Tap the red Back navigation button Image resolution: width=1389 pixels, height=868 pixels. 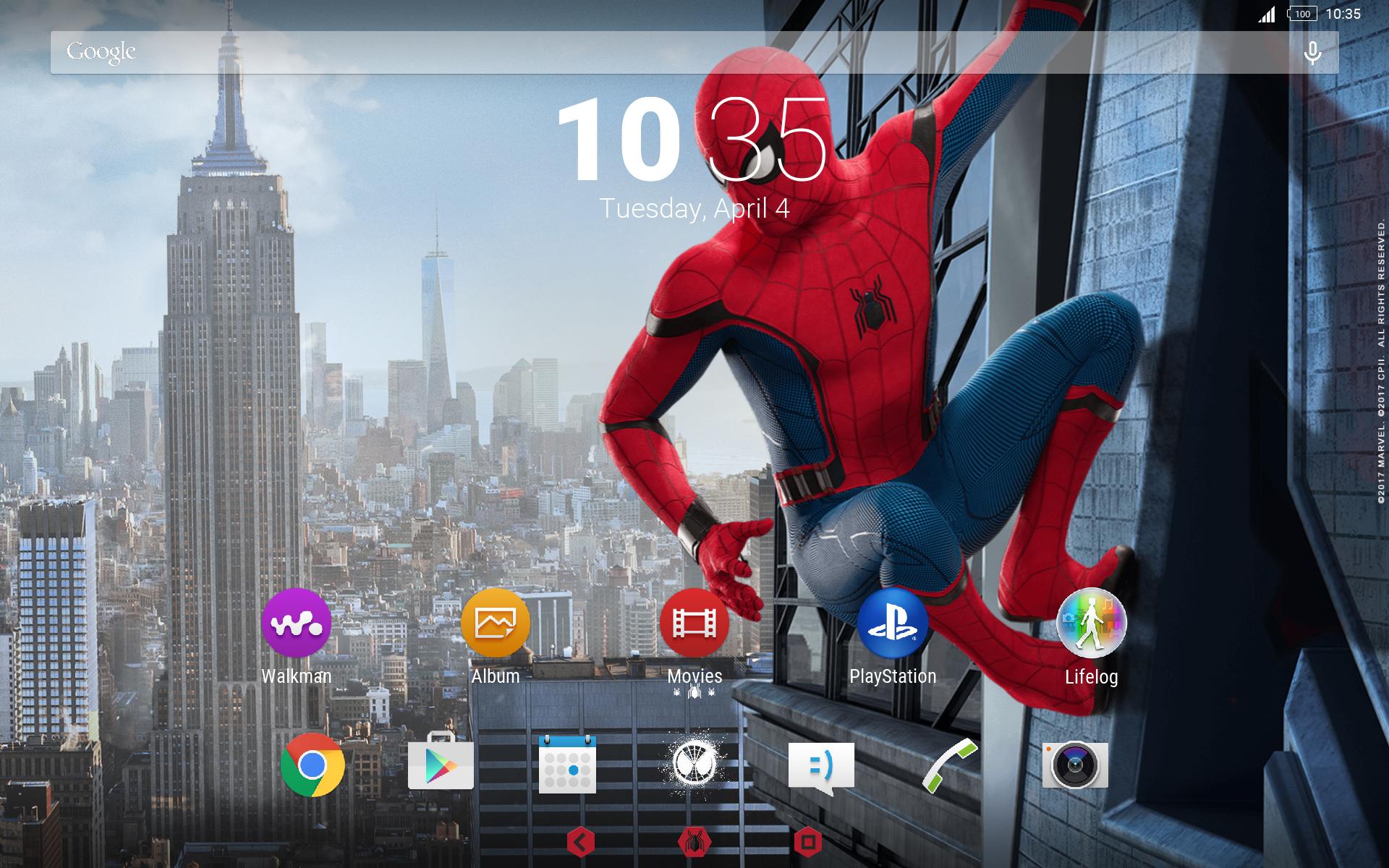(581, 841)
